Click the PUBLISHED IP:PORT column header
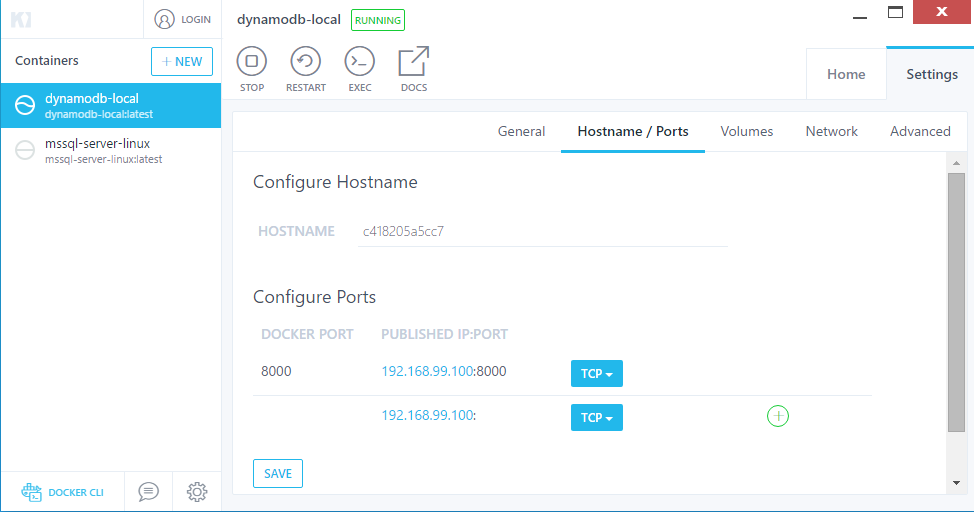The image size is (974, 512). [444, 334]
